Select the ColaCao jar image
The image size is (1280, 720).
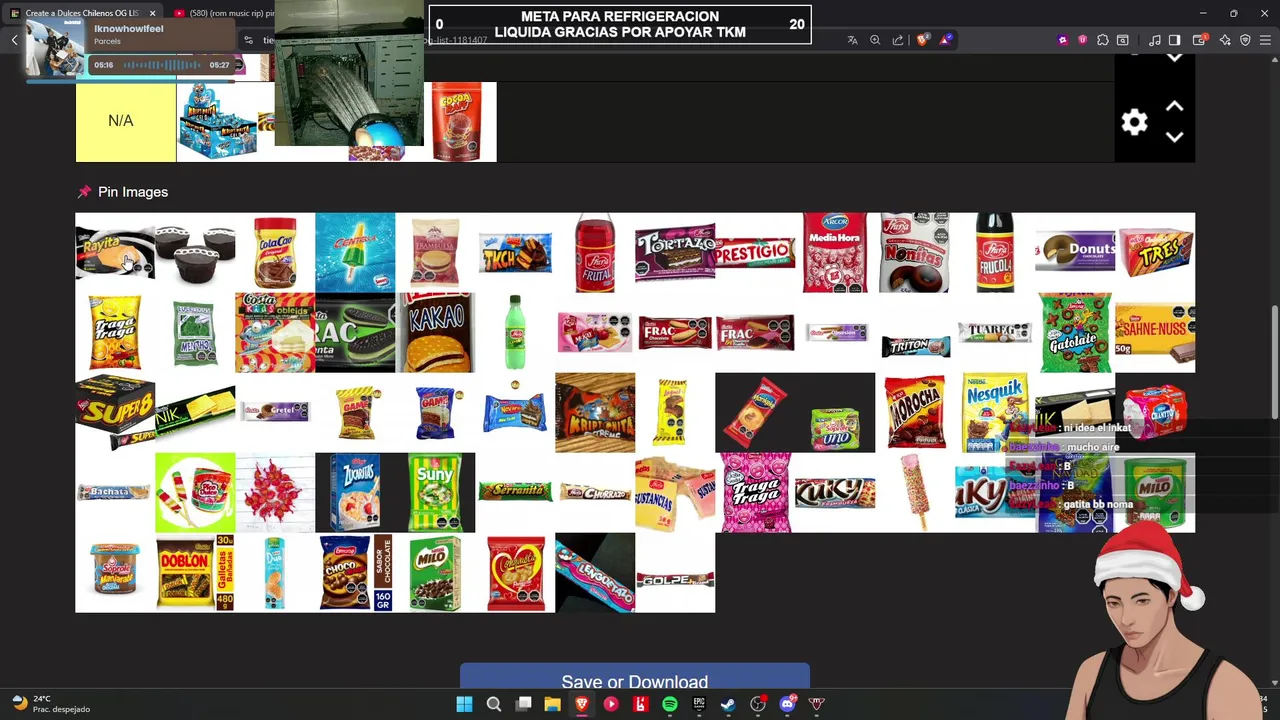(x=275, y=252)
